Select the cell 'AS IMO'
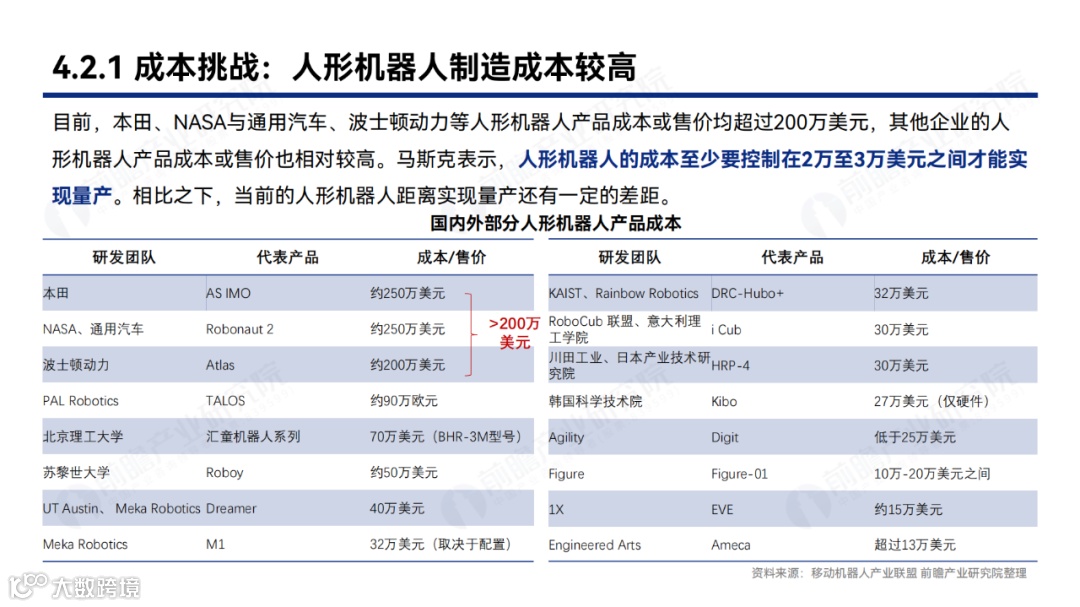Screen dimensions: 1080x607 pos(228,294)
